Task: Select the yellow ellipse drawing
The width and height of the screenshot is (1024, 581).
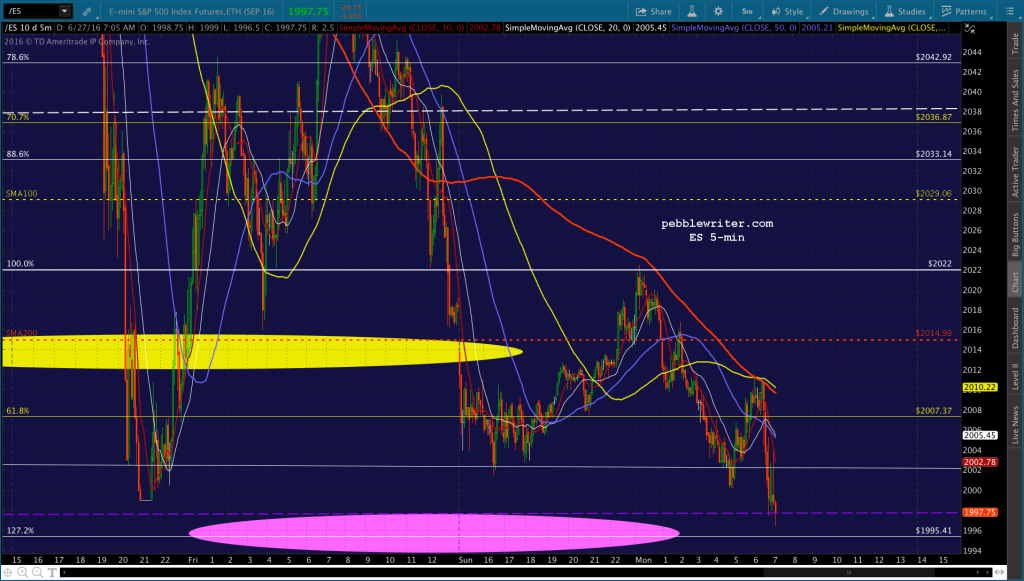Action: pos(263,351)
